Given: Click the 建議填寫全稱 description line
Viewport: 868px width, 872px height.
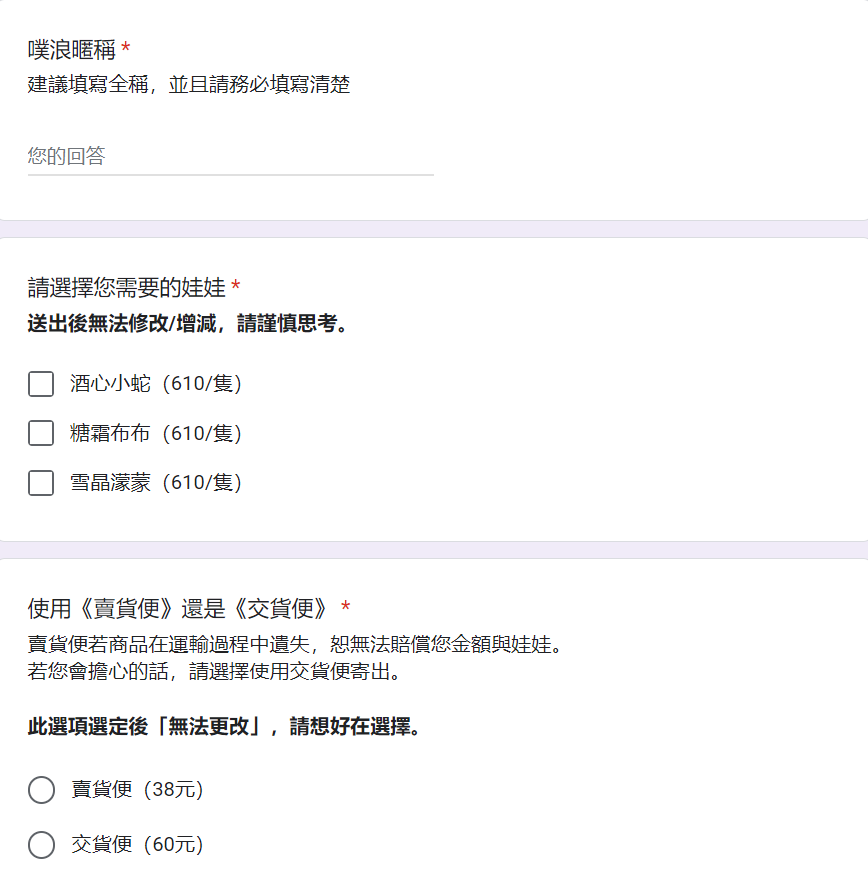Looking at the screenshot, I should tap(189, 85).
